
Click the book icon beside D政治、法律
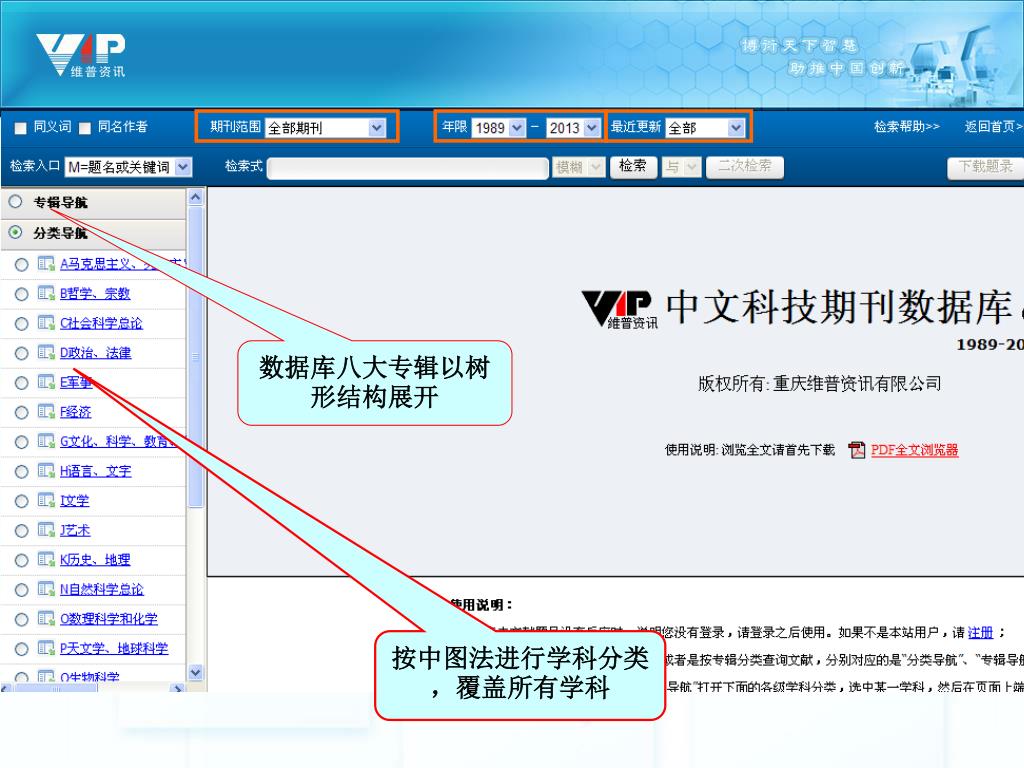point(46,353)
